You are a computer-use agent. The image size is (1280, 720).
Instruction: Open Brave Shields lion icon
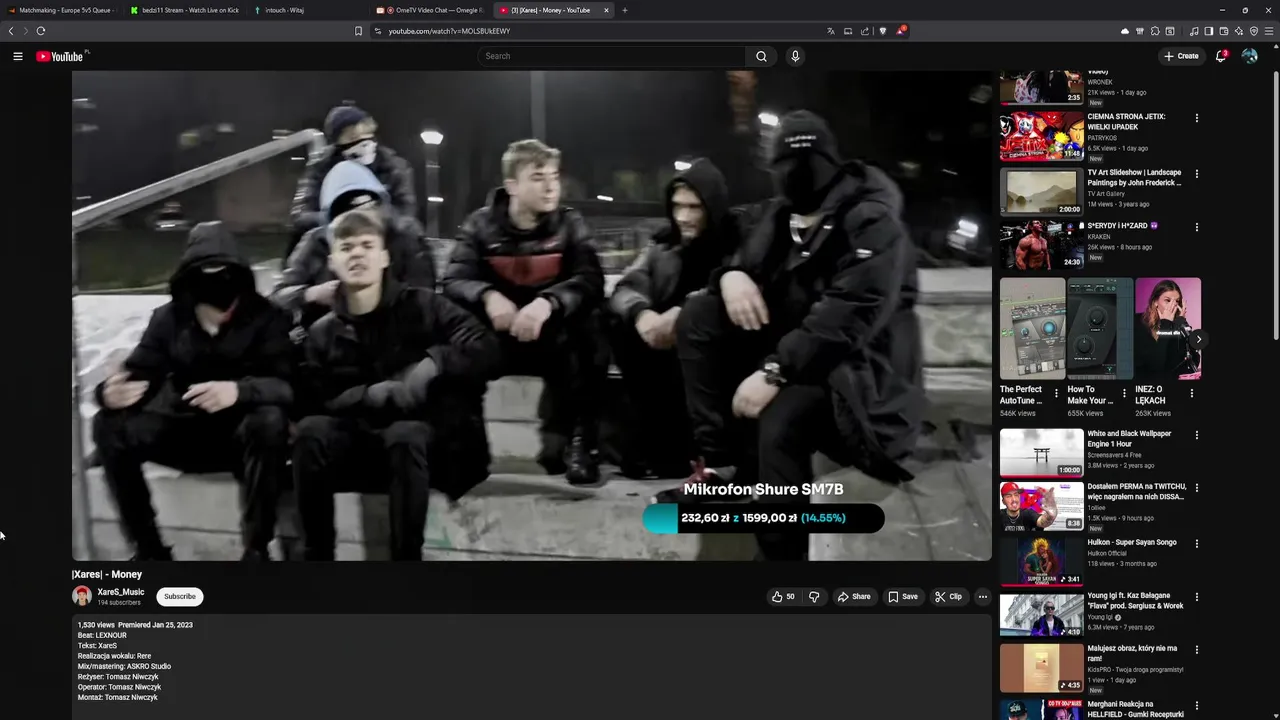(882, 31)
